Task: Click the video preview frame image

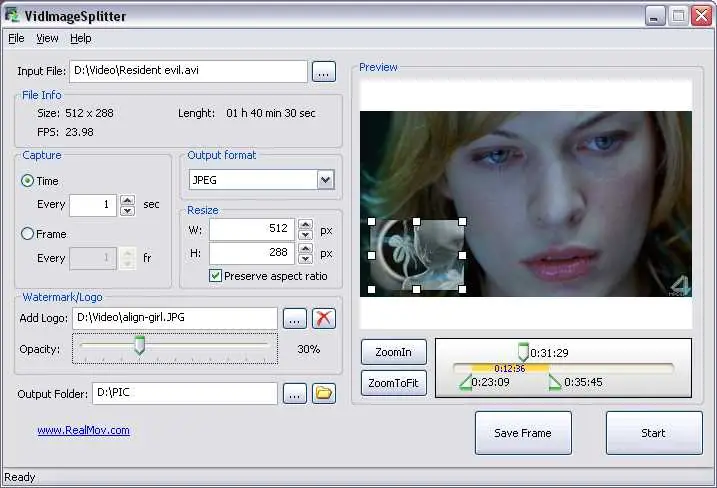Action: coord(526,204)
